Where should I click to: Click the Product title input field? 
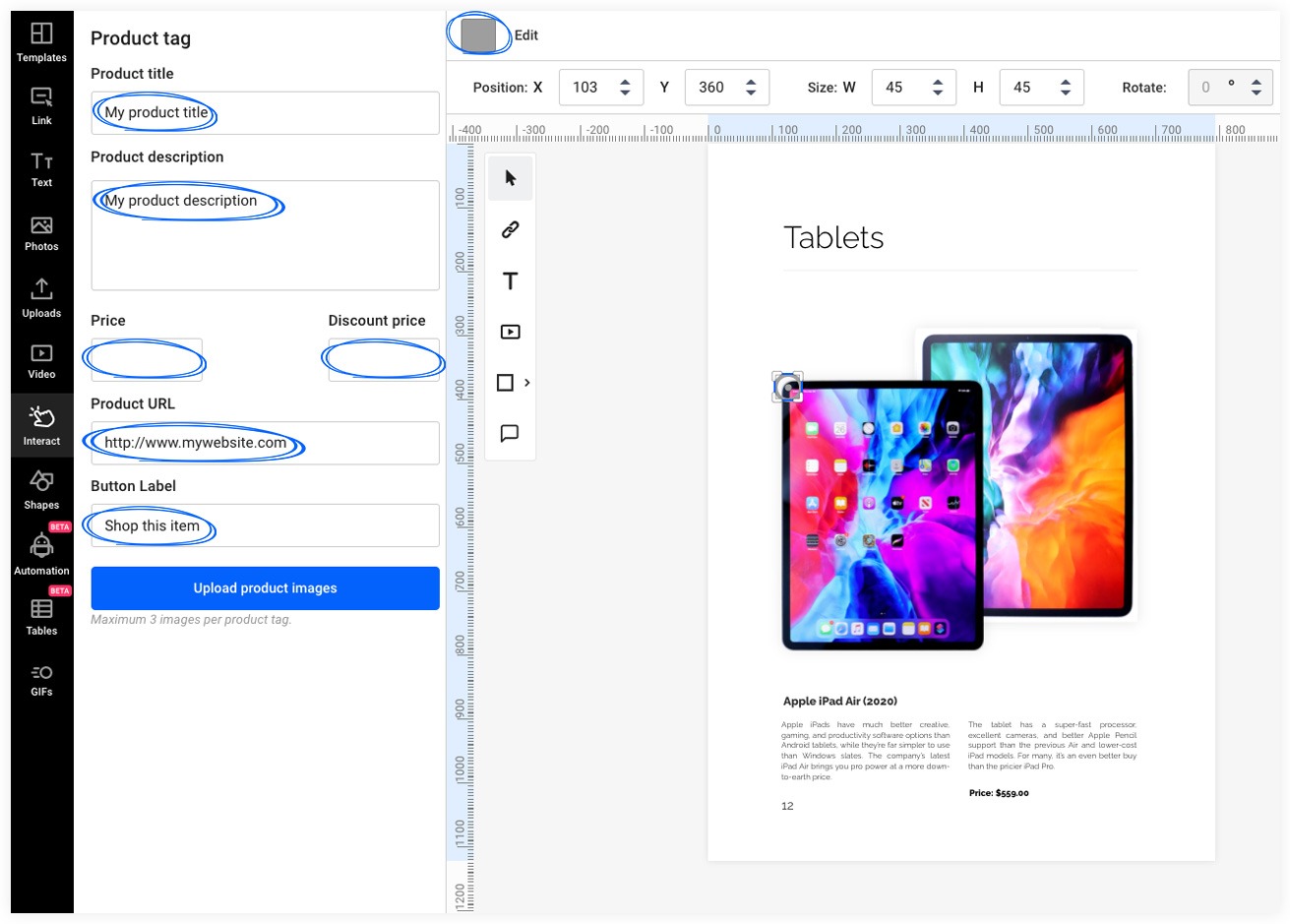click(265, 113)
